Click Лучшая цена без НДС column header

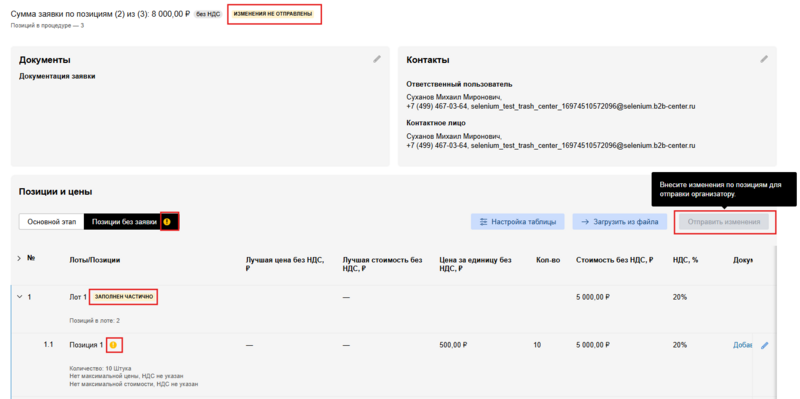tap(284, 263)
